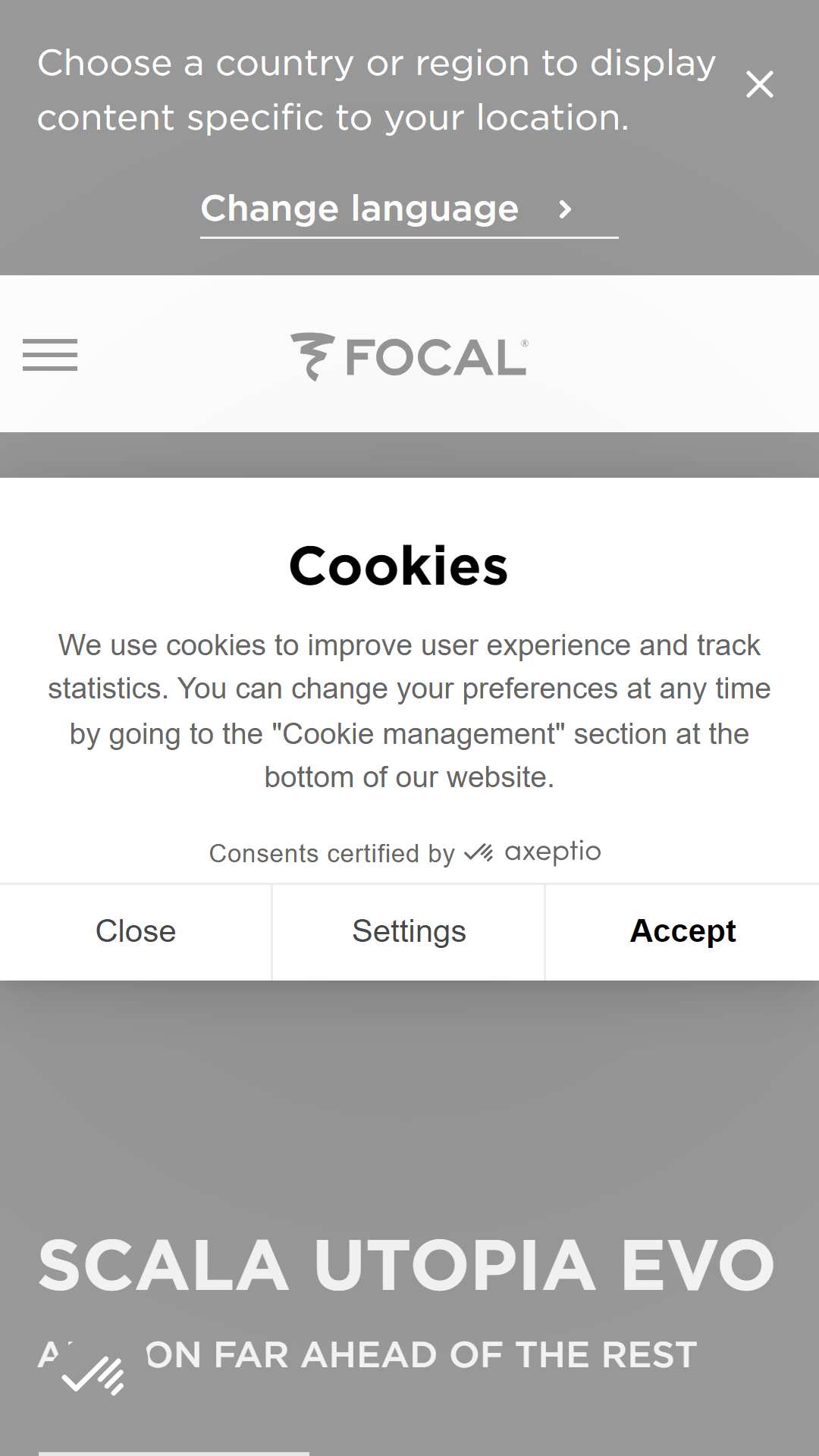Click the white bar at bottom page edge
Screen dimensions: 819x1456
174,1453
